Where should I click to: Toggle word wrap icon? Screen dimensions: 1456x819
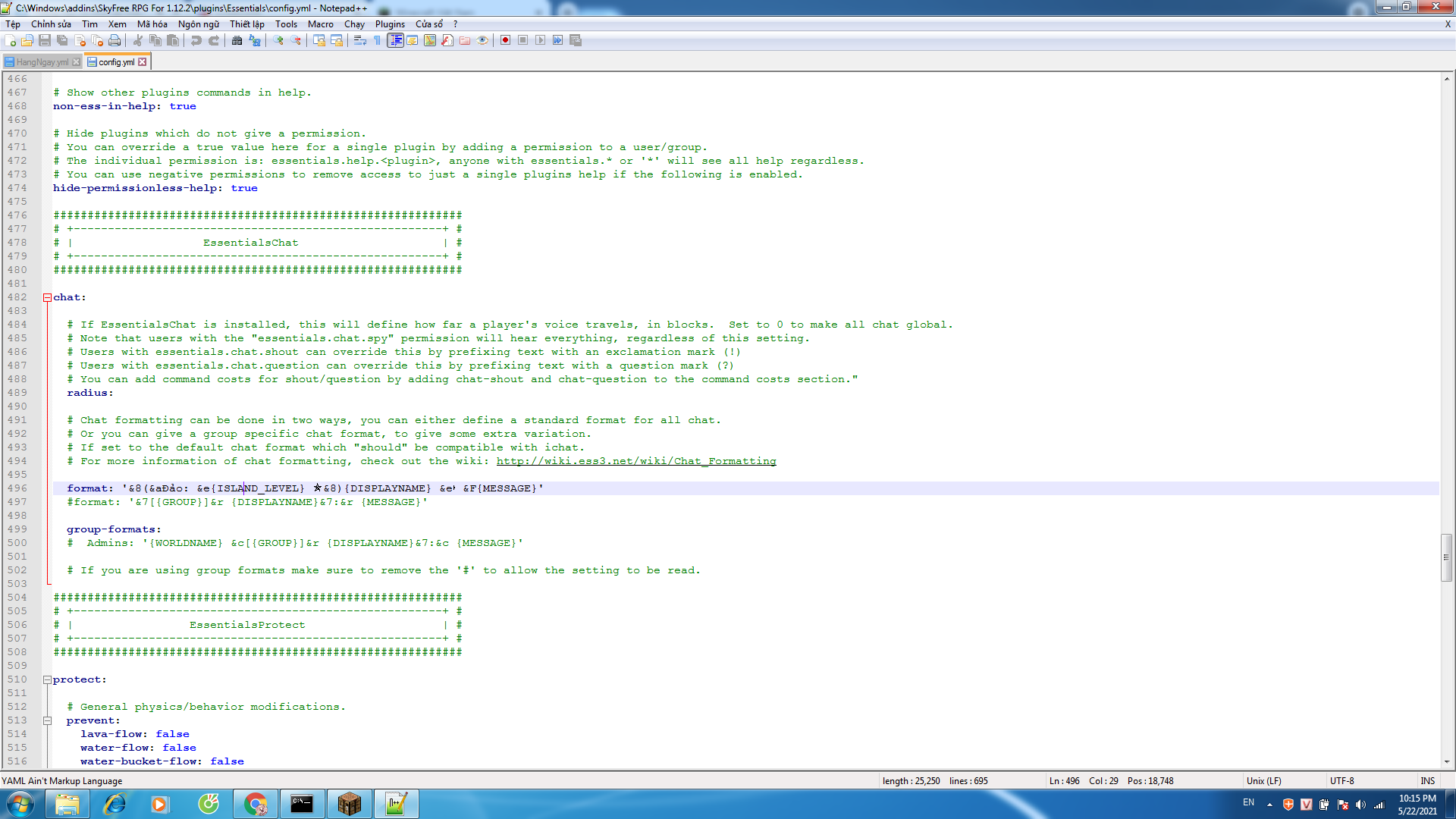(360, 40)
